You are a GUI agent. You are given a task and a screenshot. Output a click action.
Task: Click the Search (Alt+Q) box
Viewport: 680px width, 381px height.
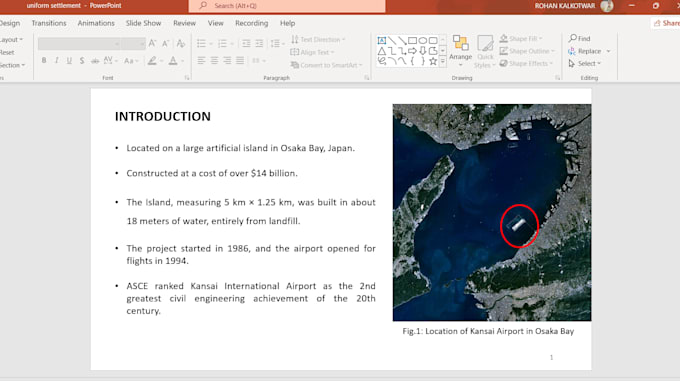[x=287, y=6]
